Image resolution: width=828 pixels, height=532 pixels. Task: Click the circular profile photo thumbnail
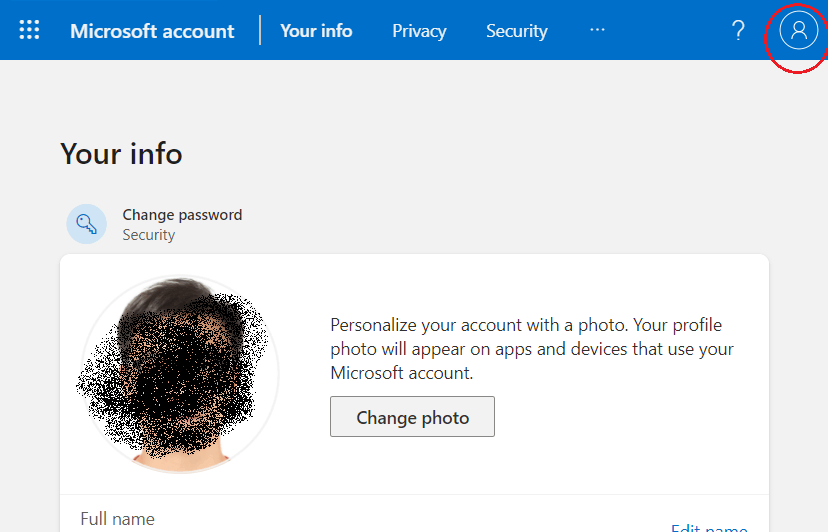click(178, 373)
